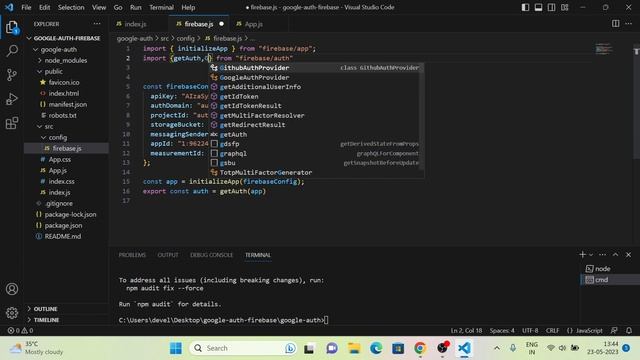Open Windows Start menu on taskbar
This screenshot has width=640, height=360.
pyautogui.click(x=176, y=348)
